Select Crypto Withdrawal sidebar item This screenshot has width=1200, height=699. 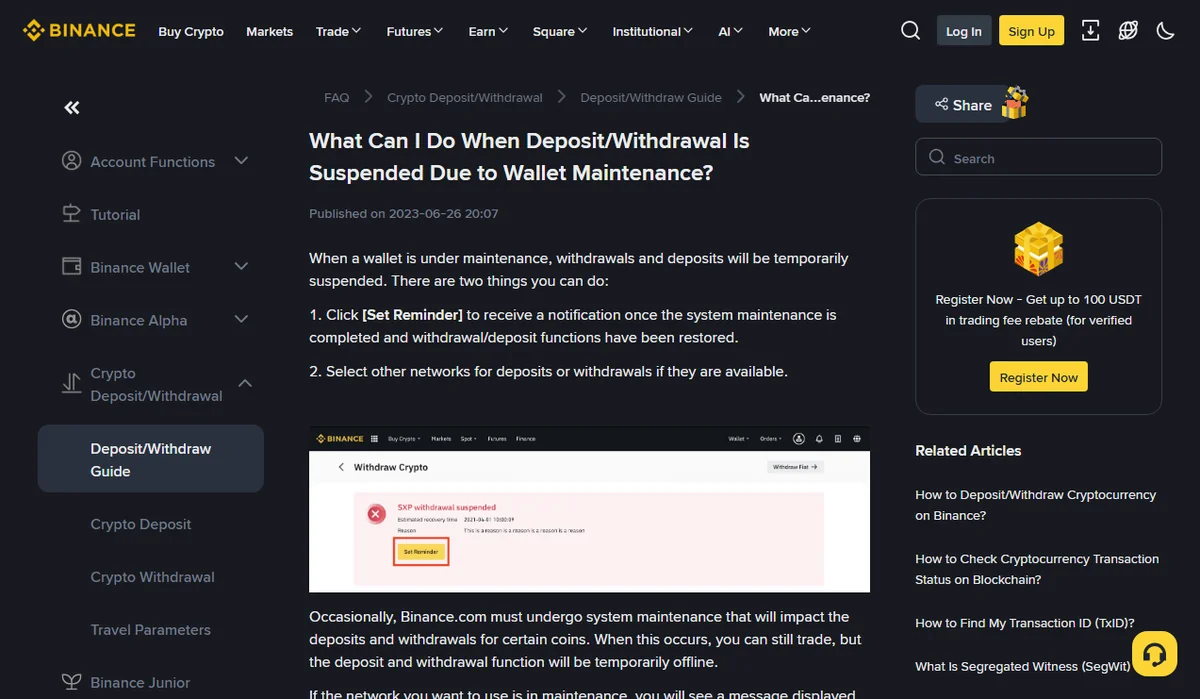click(152, 577)
